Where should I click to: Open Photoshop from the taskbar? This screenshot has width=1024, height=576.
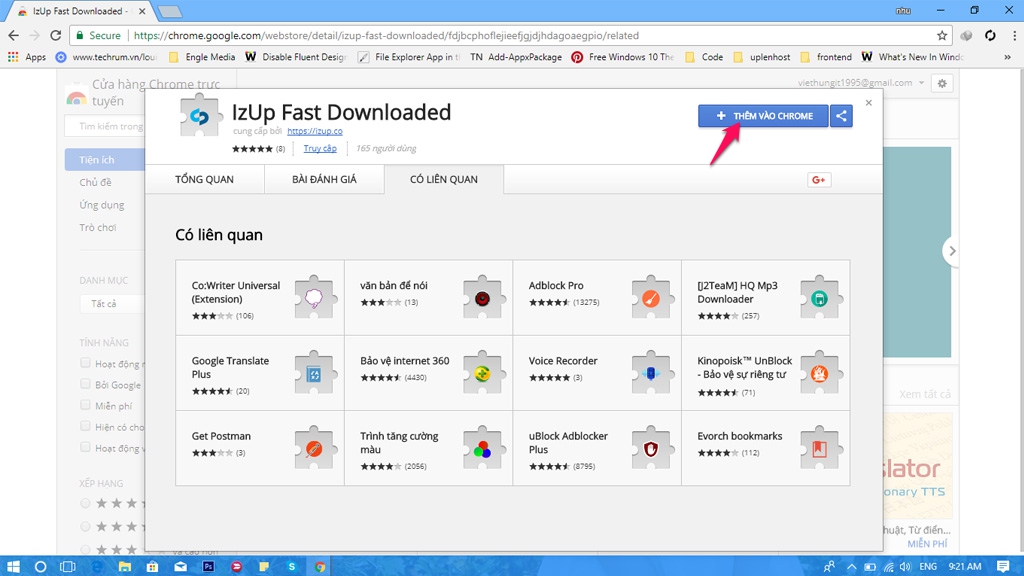(208, 566)
